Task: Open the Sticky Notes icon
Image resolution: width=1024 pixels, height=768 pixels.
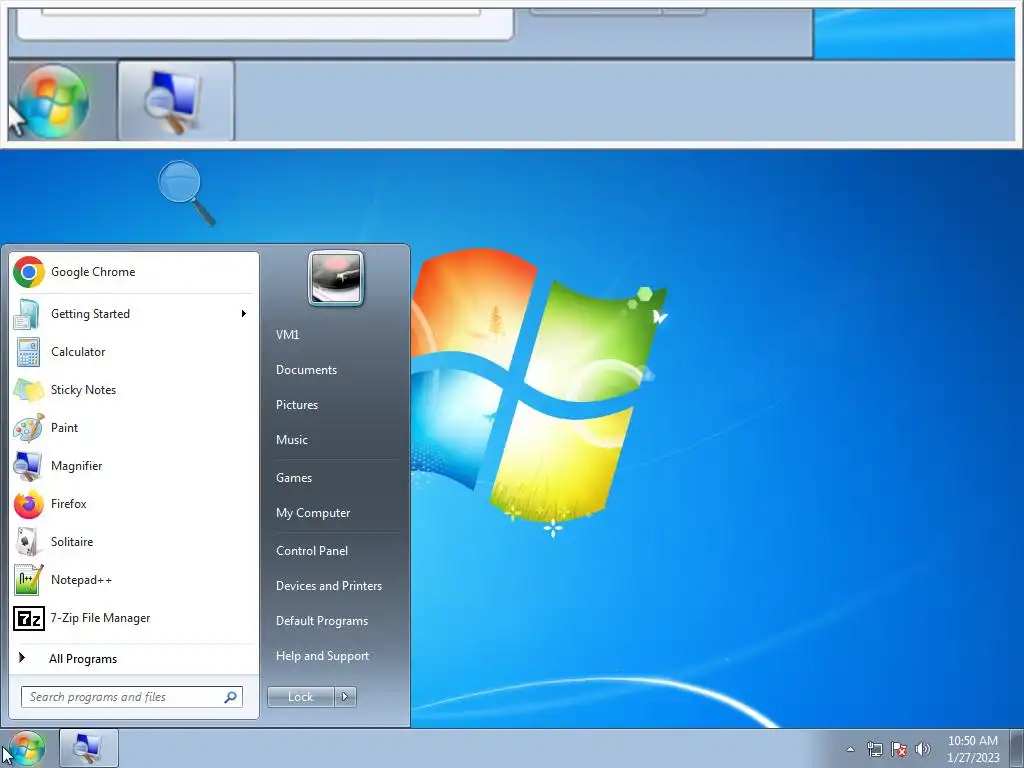Action: 28,390
